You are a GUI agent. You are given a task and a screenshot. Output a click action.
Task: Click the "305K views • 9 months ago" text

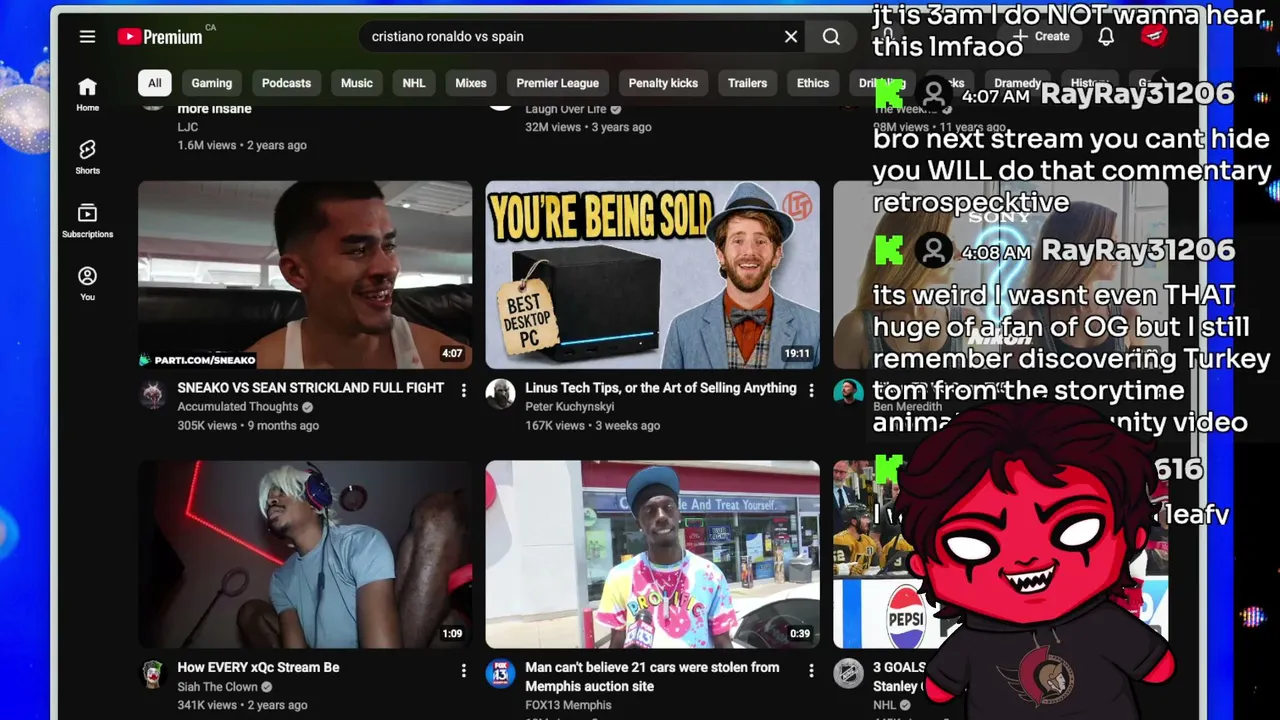click(x=248, y=426)
